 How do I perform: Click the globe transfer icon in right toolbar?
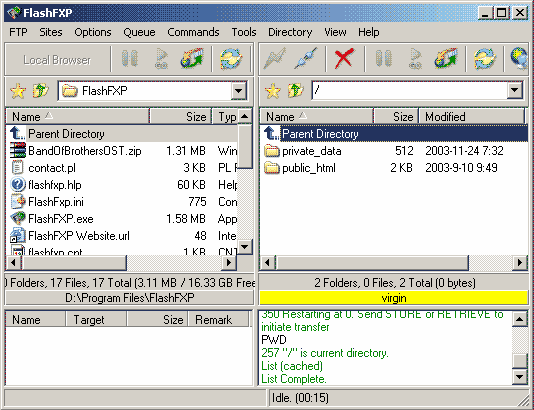[x=446, y=59]
